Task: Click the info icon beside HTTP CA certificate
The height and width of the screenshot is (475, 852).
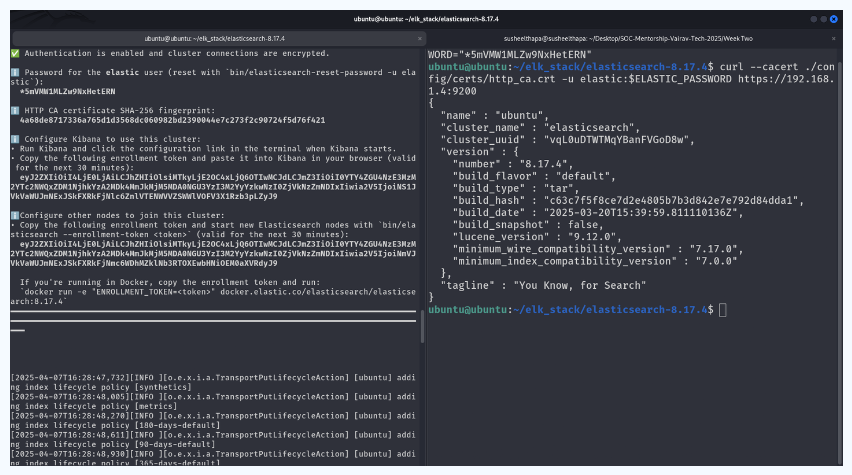Action: click(15, 110)
